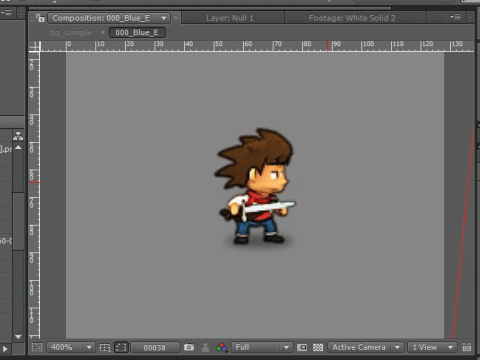Toggle the transparency grid
Screen dimensions: 480x360
tap(318, 347)
